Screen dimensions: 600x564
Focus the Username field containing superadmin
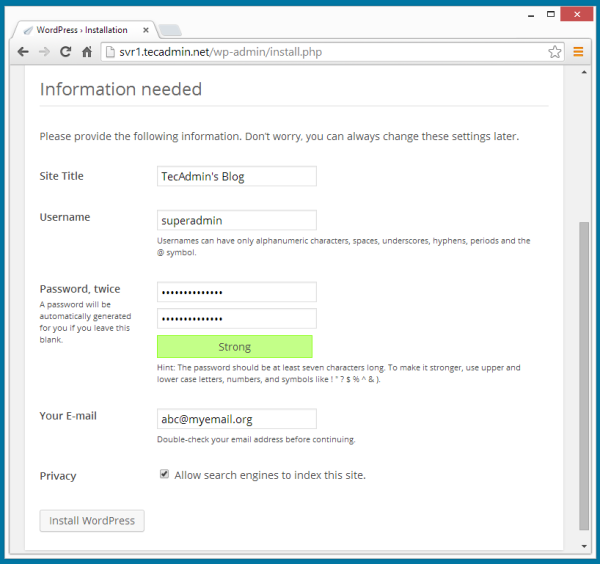pos(236,220)
